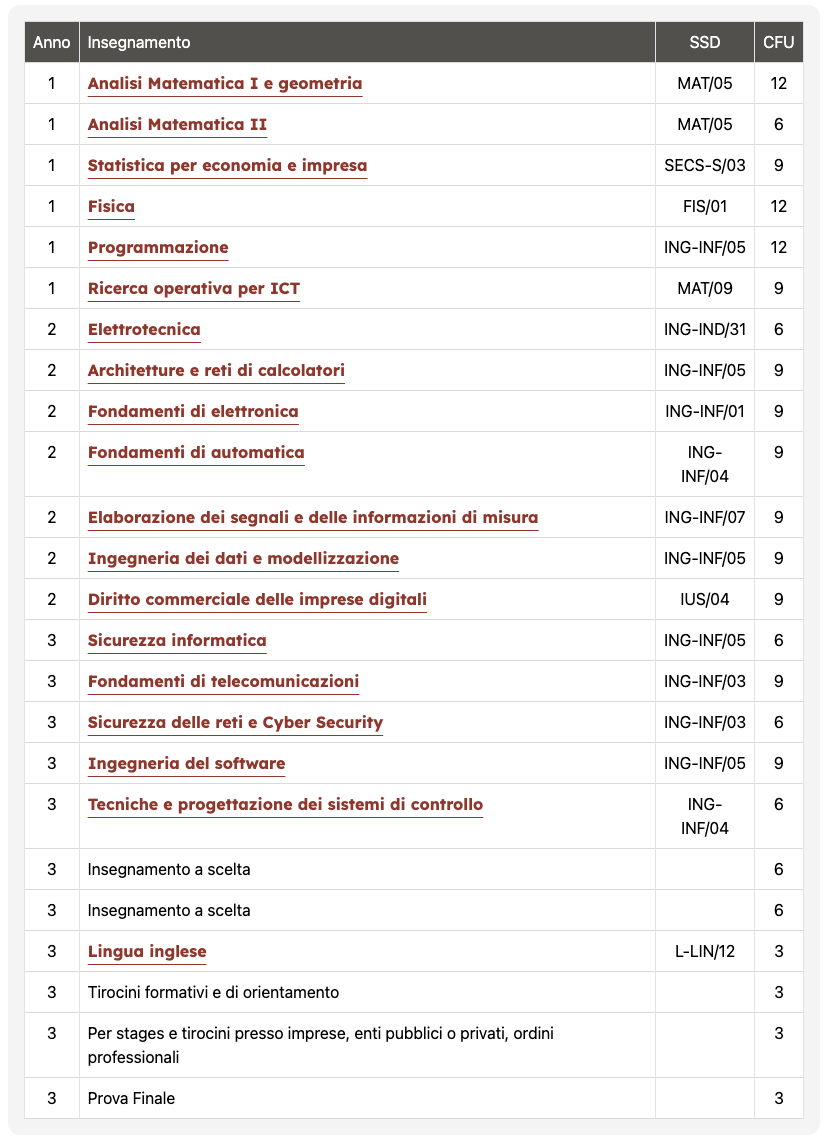Open Architetture e reti di calcolatori

point(216,371)
